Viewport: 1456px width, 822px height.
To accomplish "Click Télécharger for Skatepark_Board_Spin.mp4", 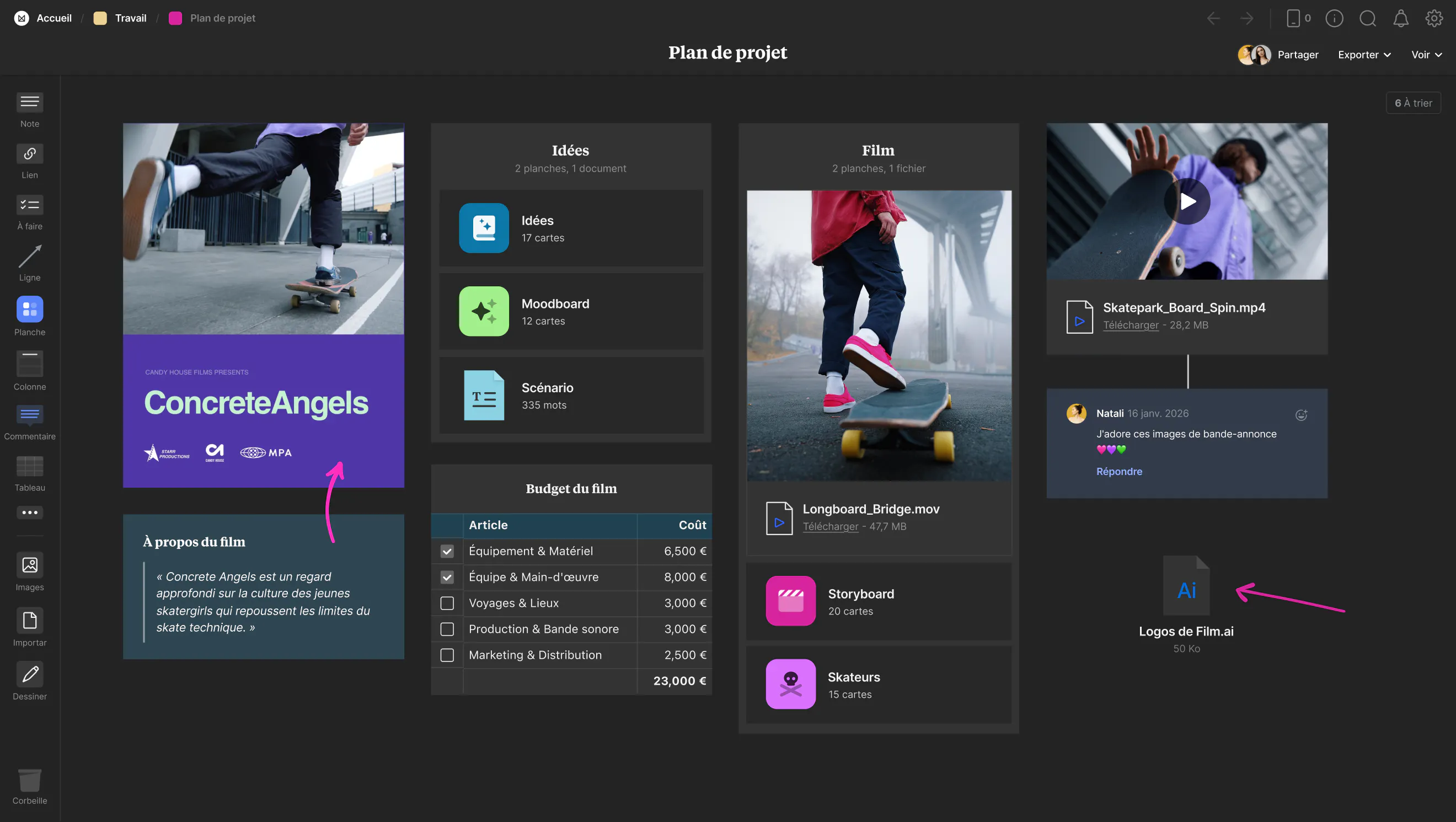I will [x=1131, y=325].
